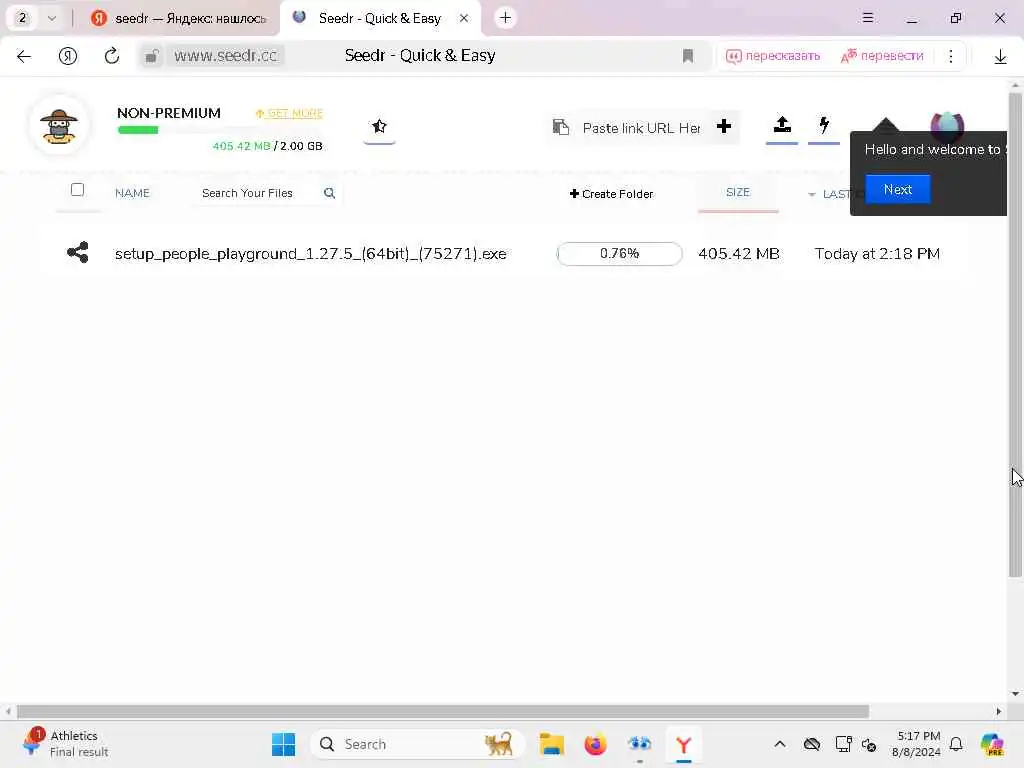Click the search magnifier in file list

click(329, 193)
